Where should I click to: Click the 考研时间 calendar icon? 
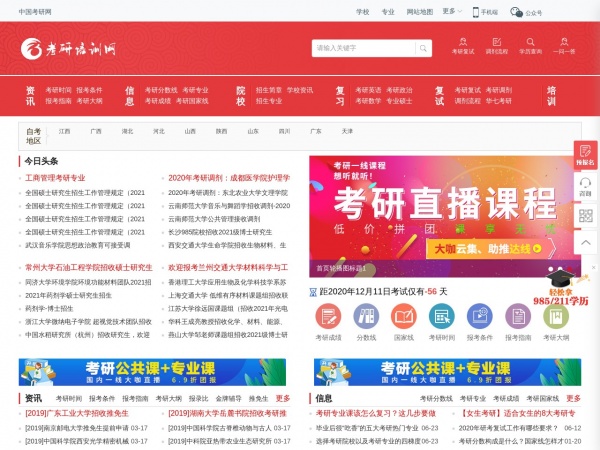click(x=442, y=317)
